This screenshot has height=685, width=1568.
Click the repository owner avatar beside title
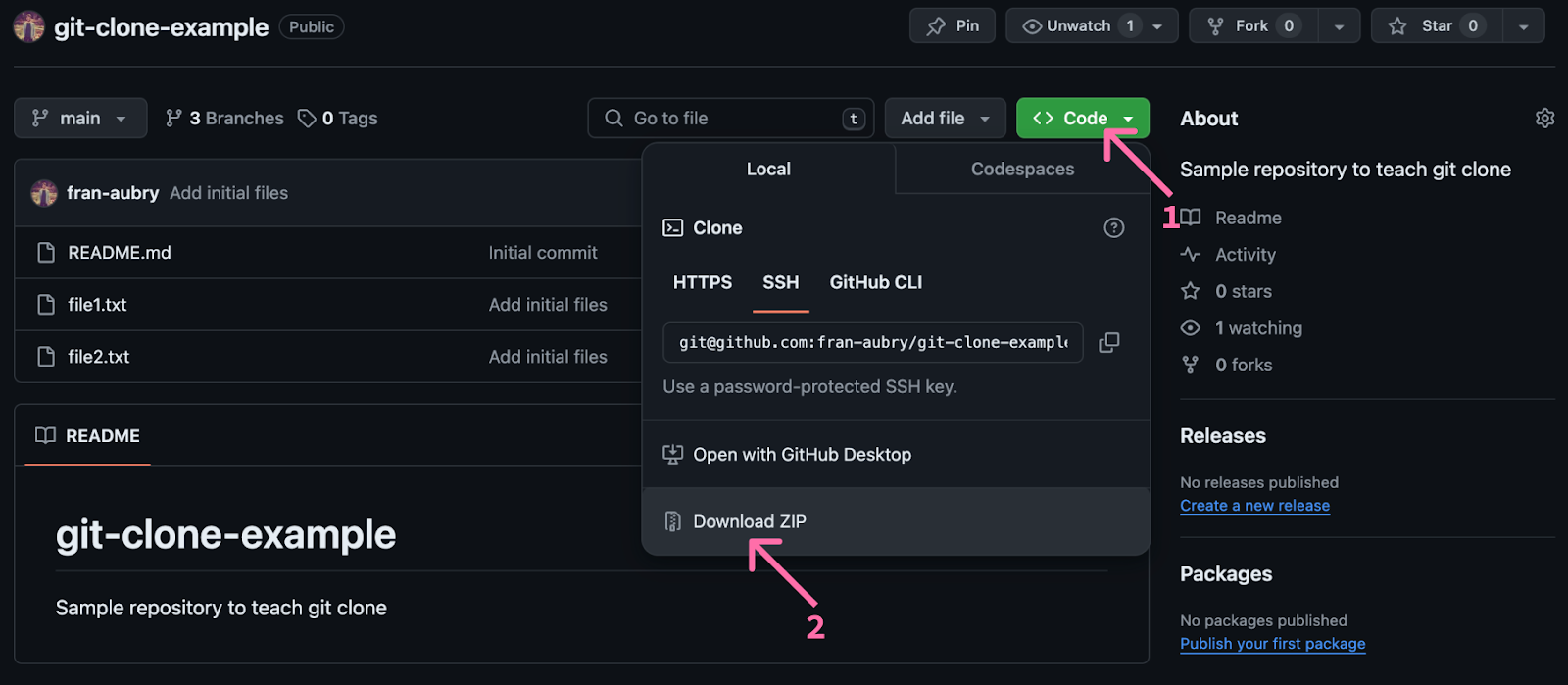click(x=28, y=27)
